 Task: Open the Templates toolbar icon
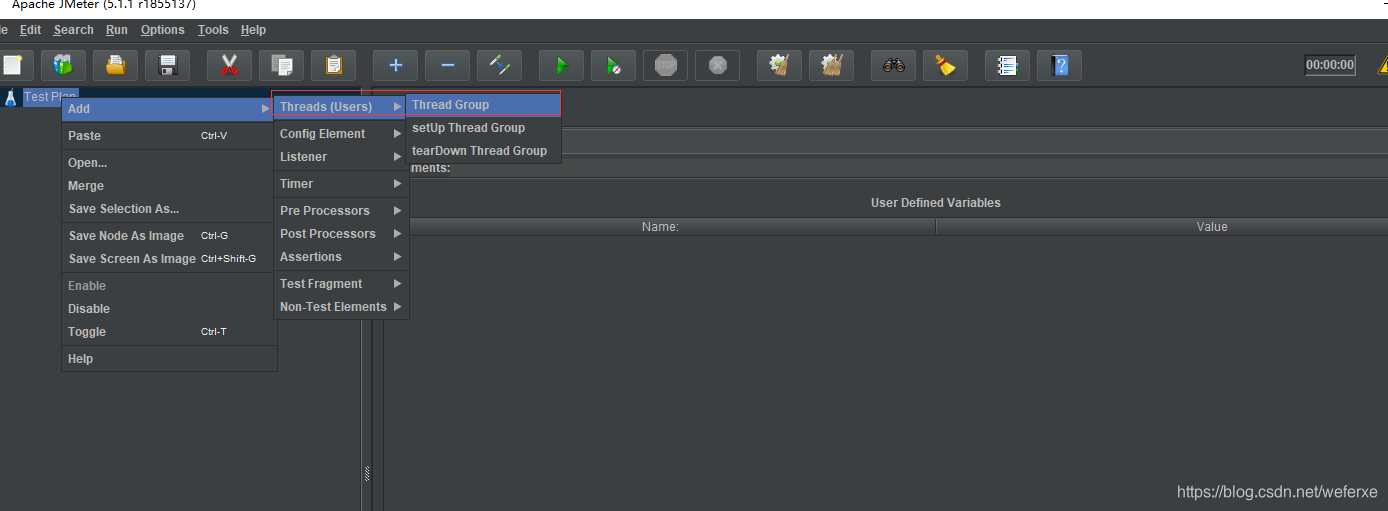[x=64, y=66]
